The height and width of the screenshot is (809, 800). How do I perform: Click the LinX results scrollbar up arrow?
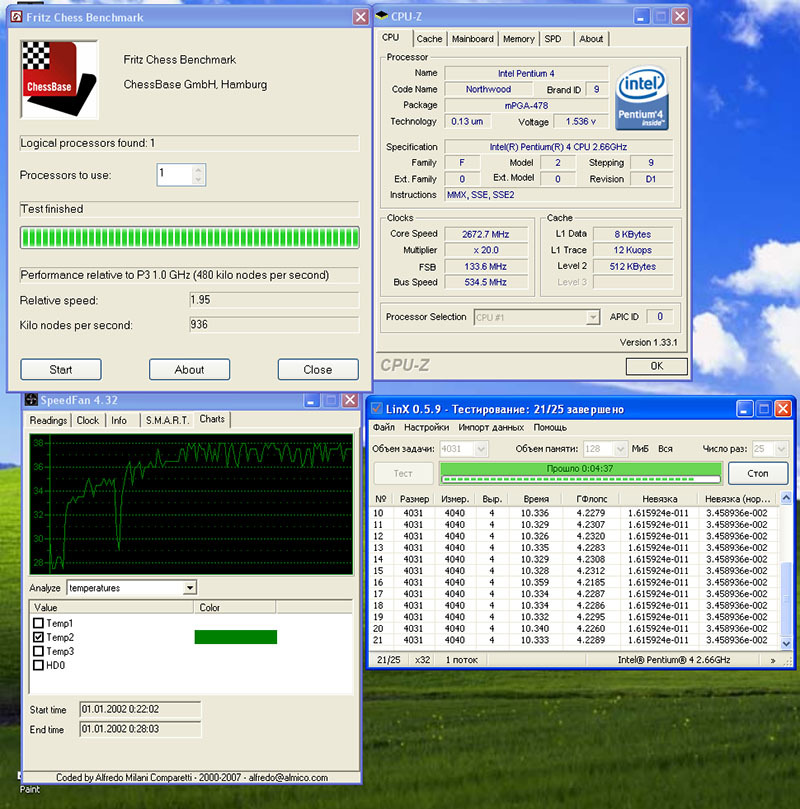click(786, 498)
